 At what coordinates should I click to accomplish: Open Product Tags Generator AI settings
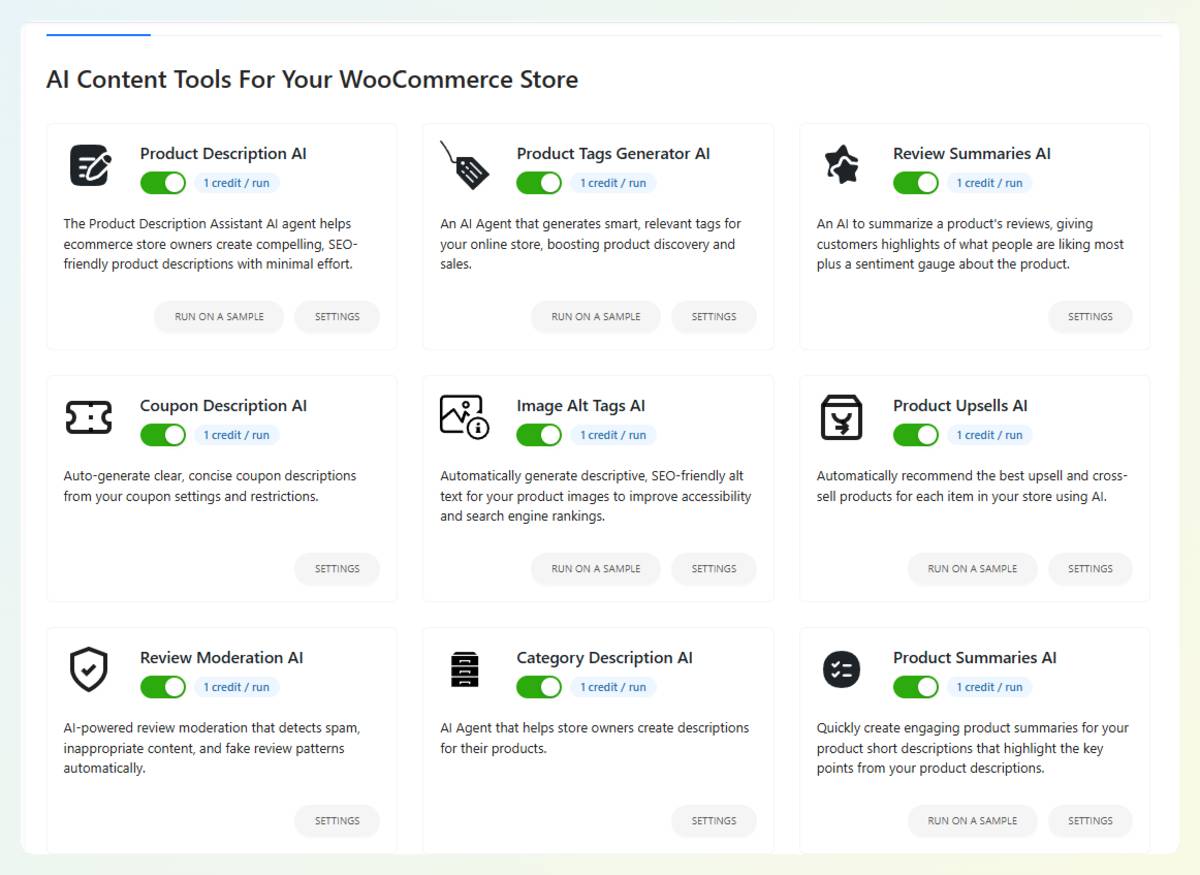(x=714, y=317)
